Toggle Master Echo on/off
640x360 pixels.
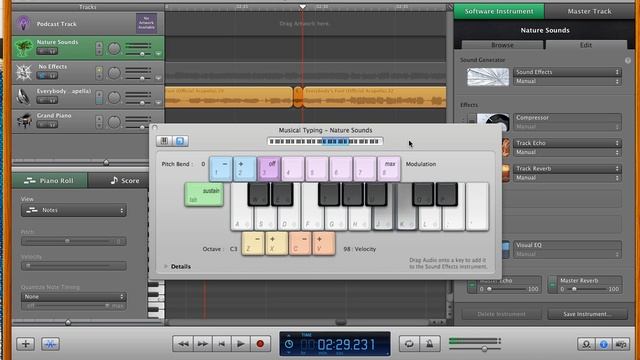point(472,284)
